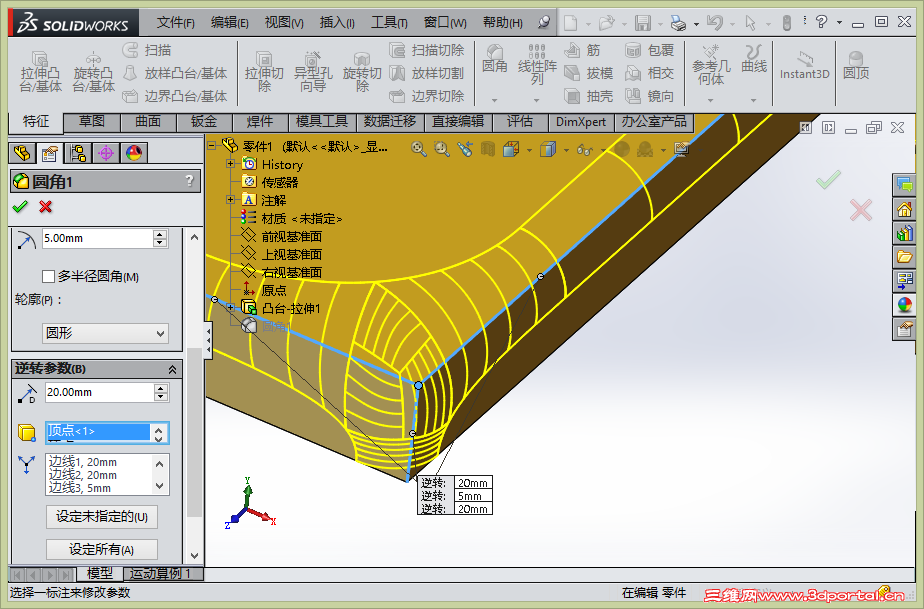Switch to the 评估 tab

pos(520,121)
